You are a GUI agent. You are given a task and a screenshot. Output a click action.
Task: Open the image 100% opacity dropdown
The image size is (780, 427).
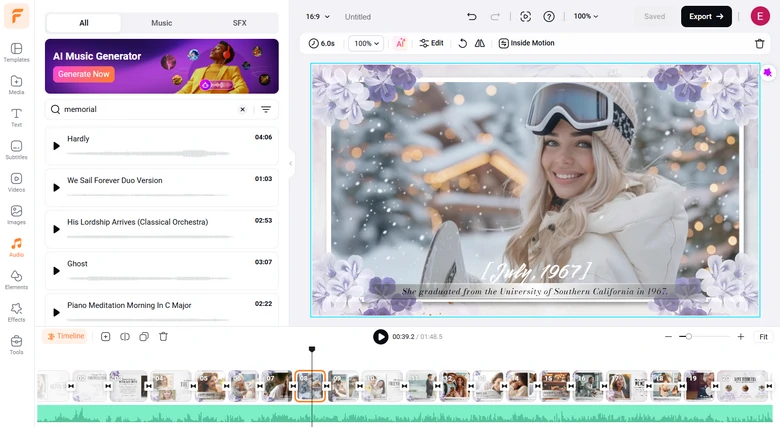click(x=366, y=43)
